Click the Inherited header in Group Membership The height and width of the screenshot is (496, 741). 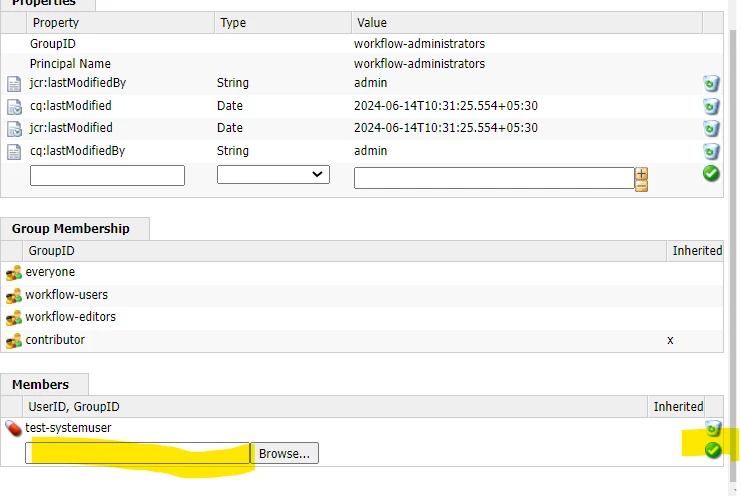(x=695, y=251)
